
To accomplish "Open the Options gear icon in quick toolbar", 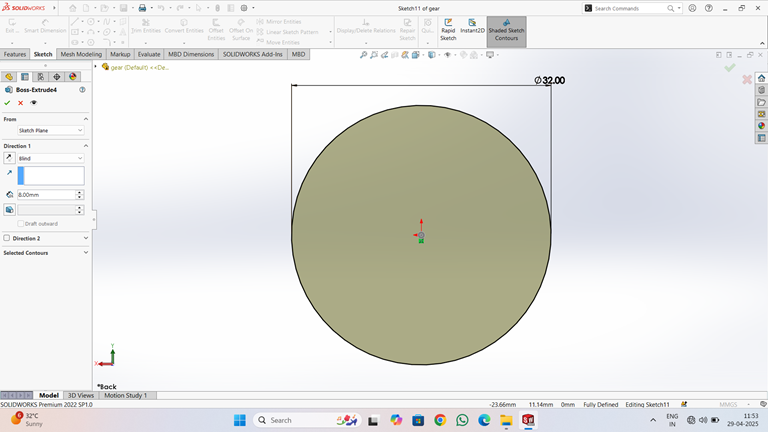I will (x=244, y=8).
